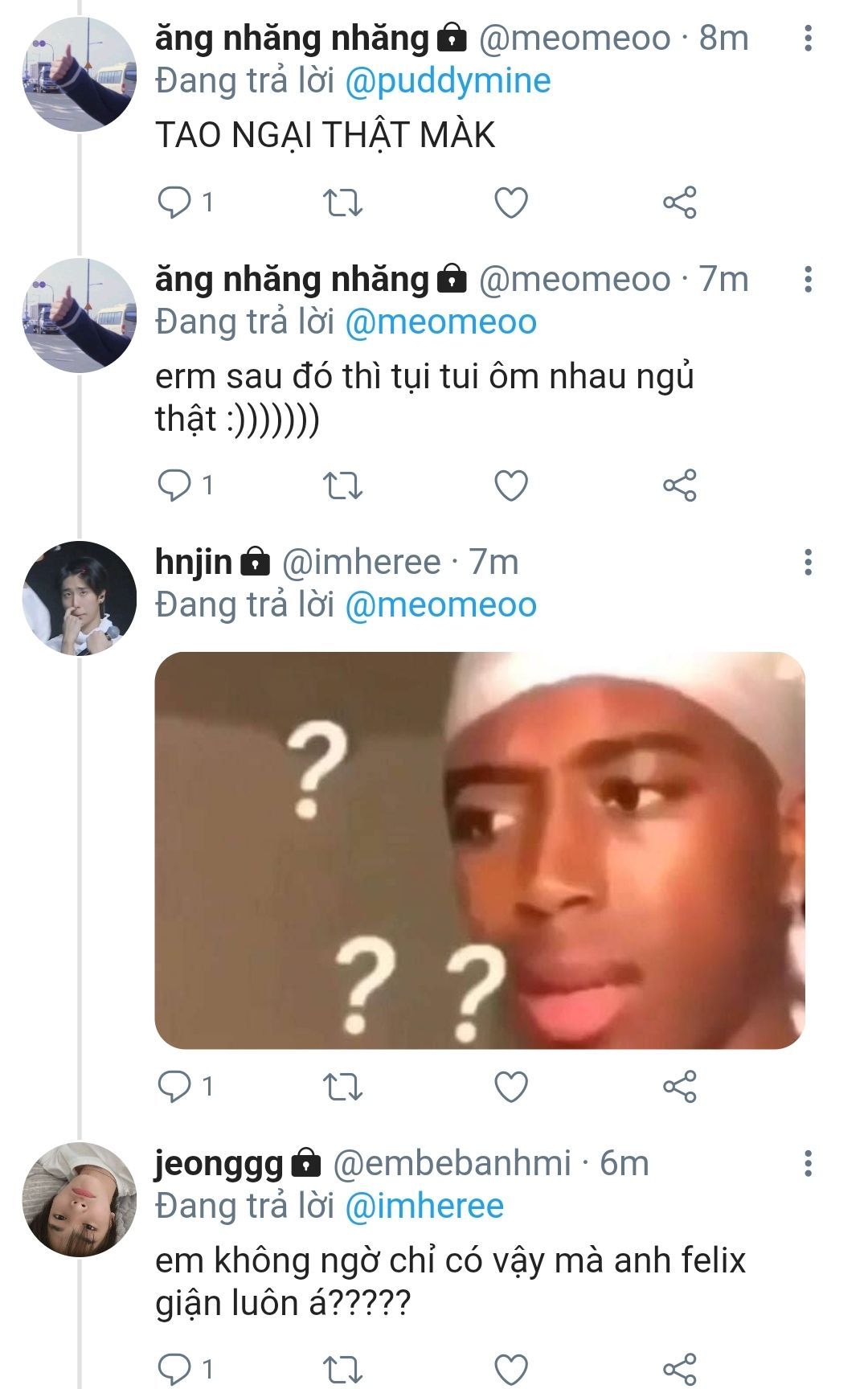The image size is (868, 1389).
Task: Open more options on the 8m tweet
Action: (808, 39)
